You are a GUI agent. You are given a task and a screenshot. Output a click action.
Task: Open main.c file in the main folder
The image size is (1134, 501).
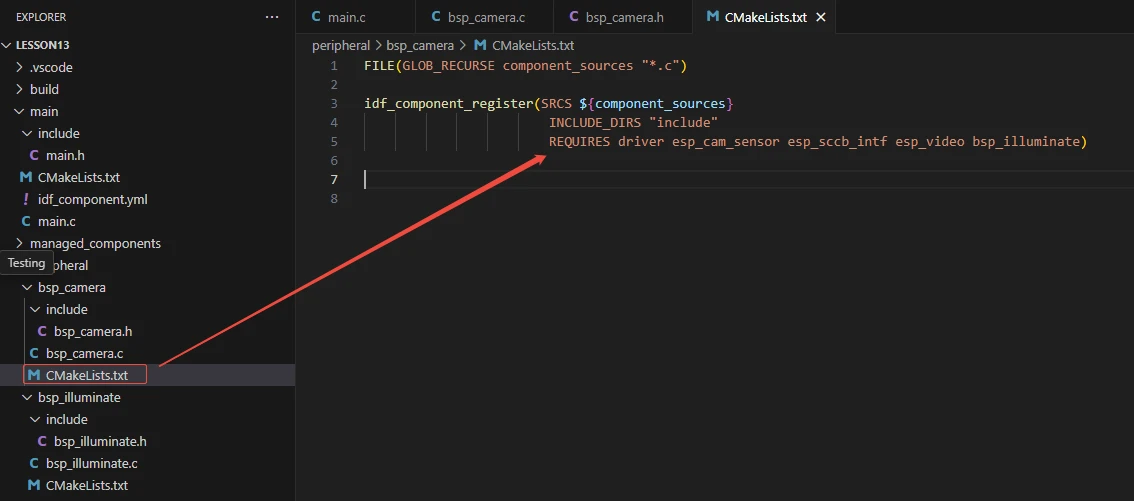pos(56,221)
